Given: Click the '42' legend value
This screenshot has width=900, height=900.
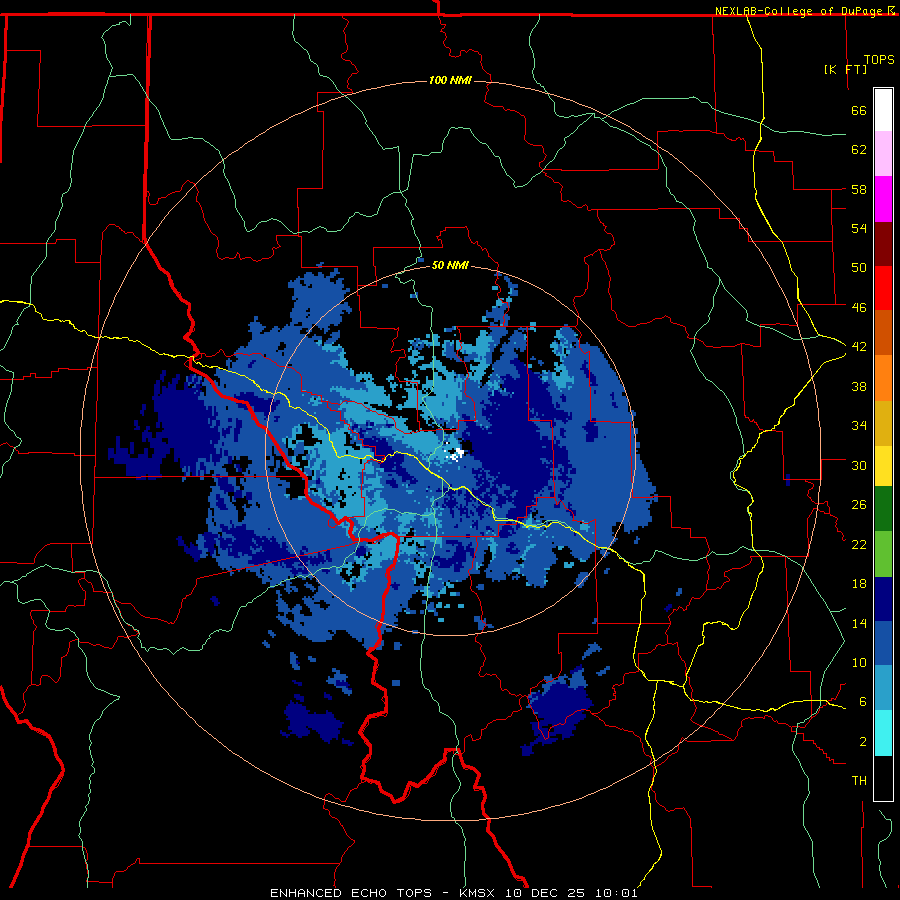Looking at the screenshot, I should click(859, 347).
